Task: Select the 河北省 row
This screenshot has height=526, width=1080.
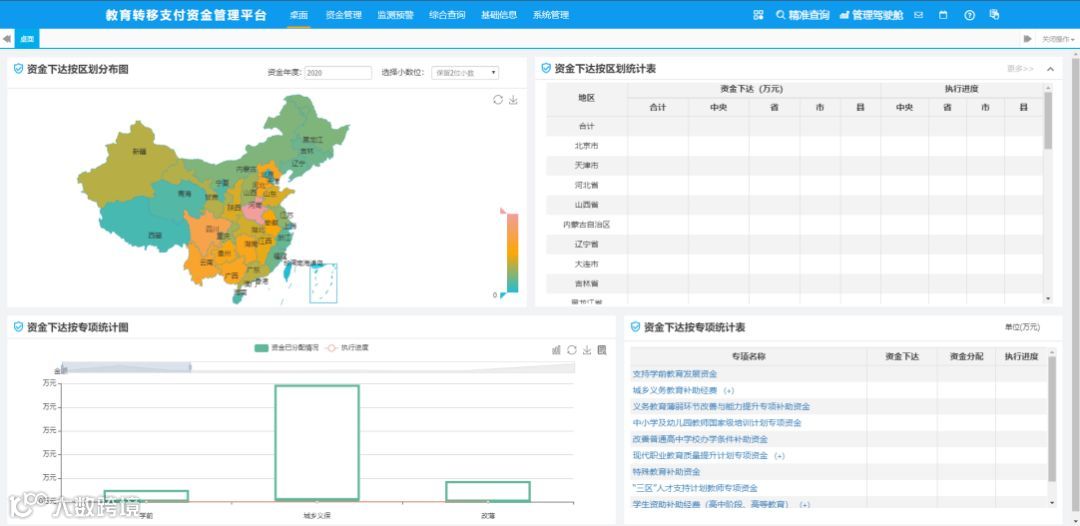Action: tap(795, 186)
